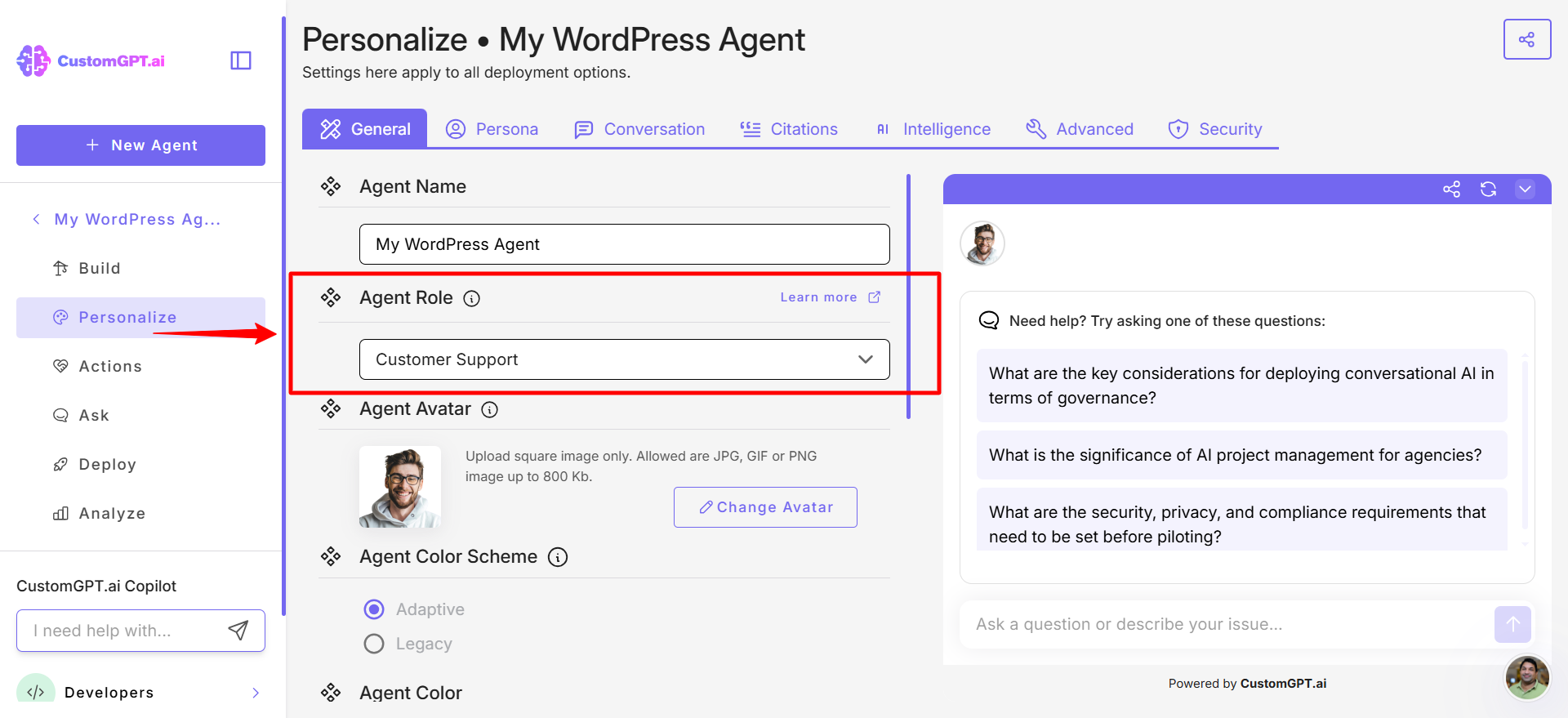Image resolution: width=1568 pixels, height=718 pixels.
Task: Open the Deploy sidebar item
Action: pyautogui.click(x=140, y=464)
